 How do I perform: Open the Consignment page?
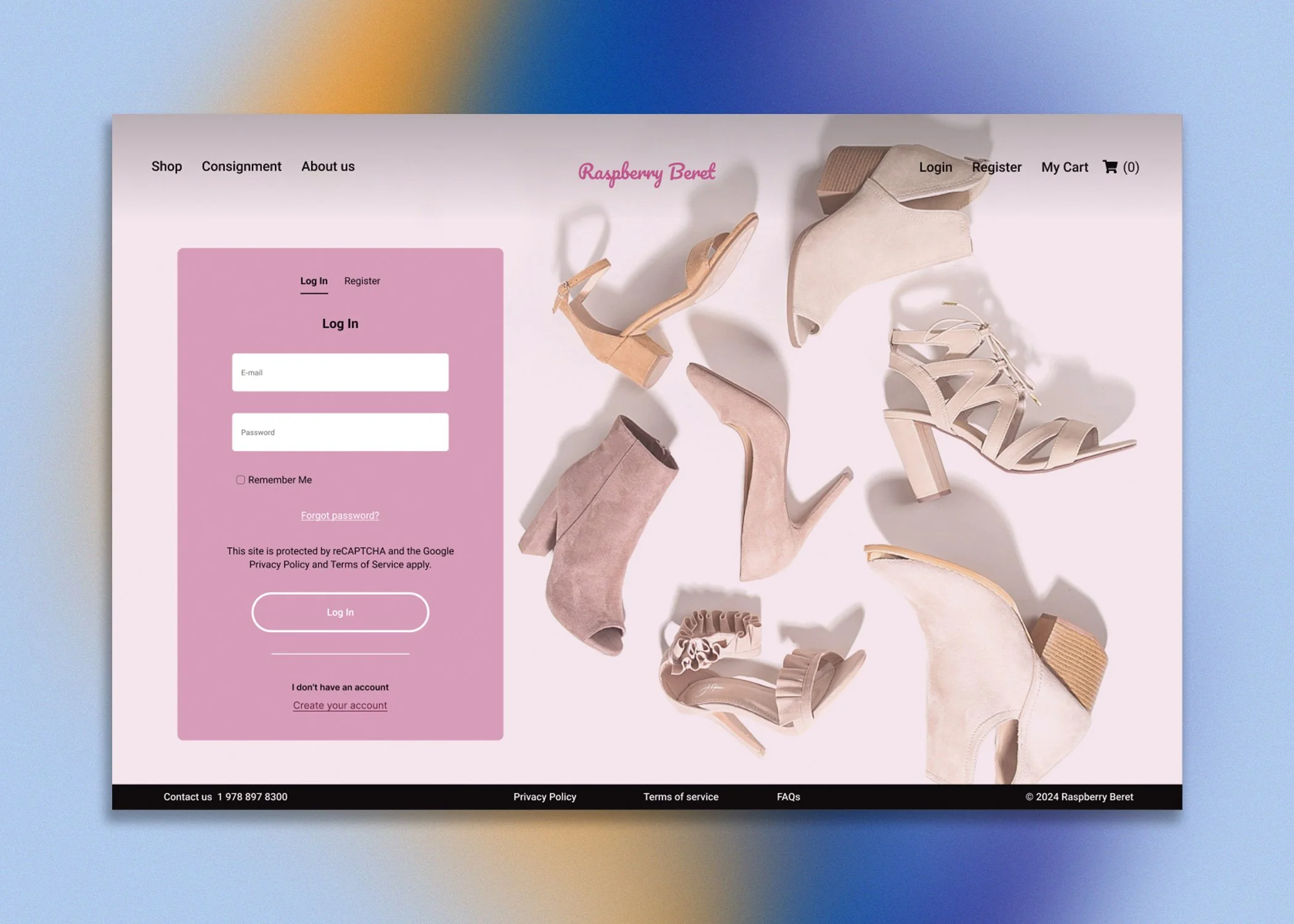pyautogui.click(x=242, y=166)
